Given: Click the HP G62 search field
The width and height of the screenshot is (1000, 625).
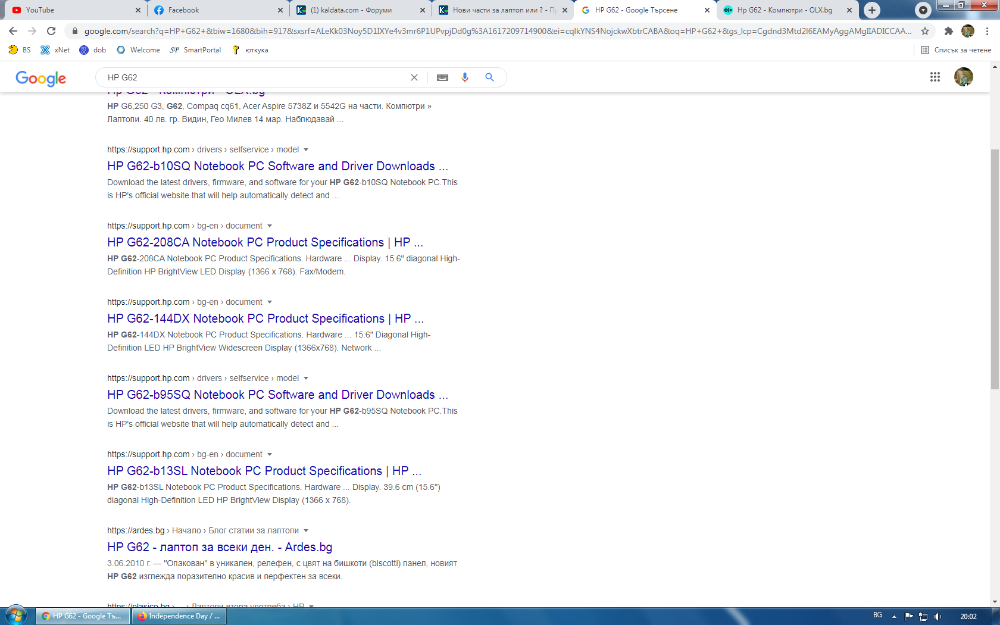Looking at the screenshot, I should [x=255, y=77].
